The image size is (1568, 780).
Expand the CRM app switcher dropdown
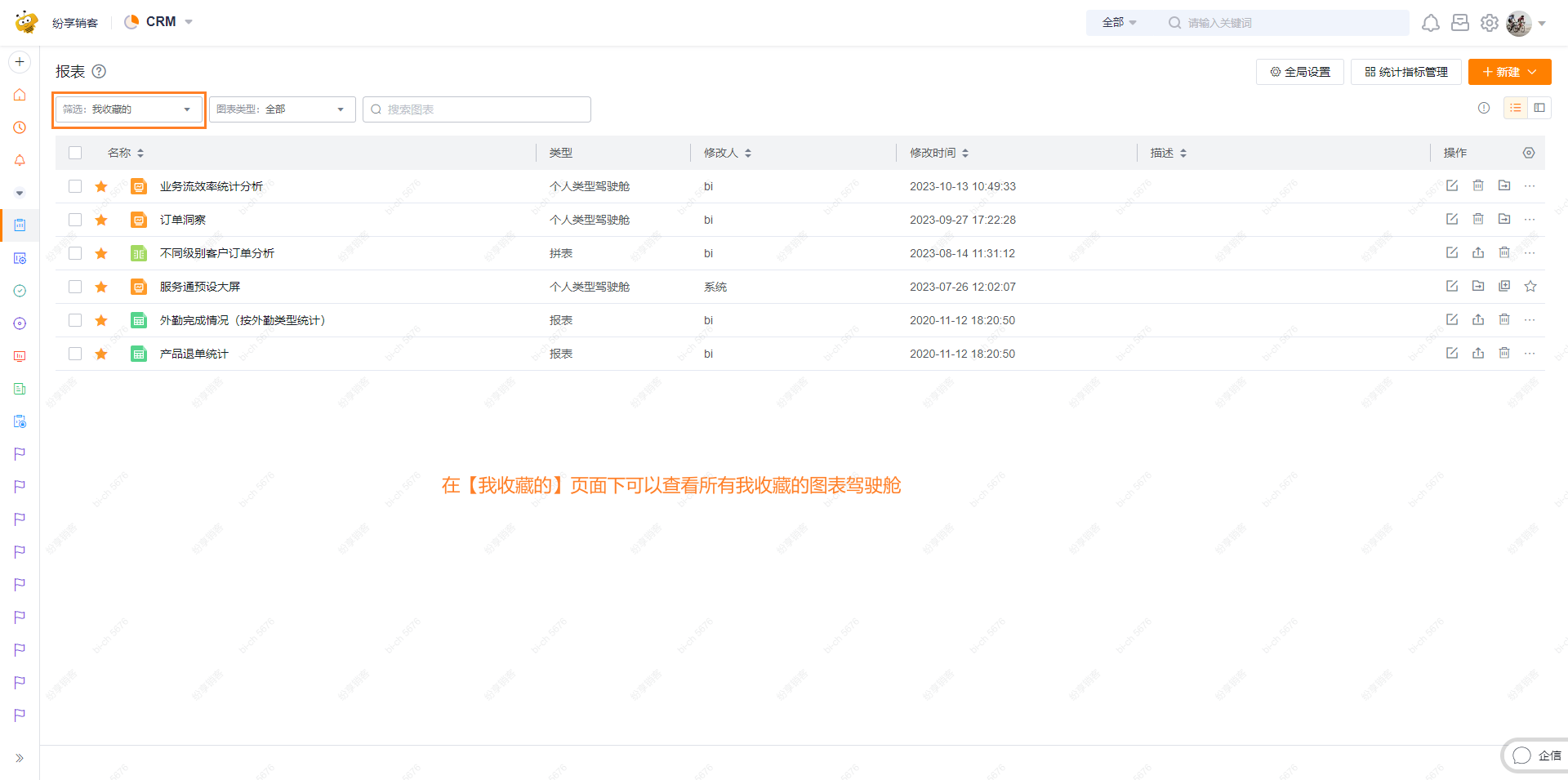coord(189,22)
